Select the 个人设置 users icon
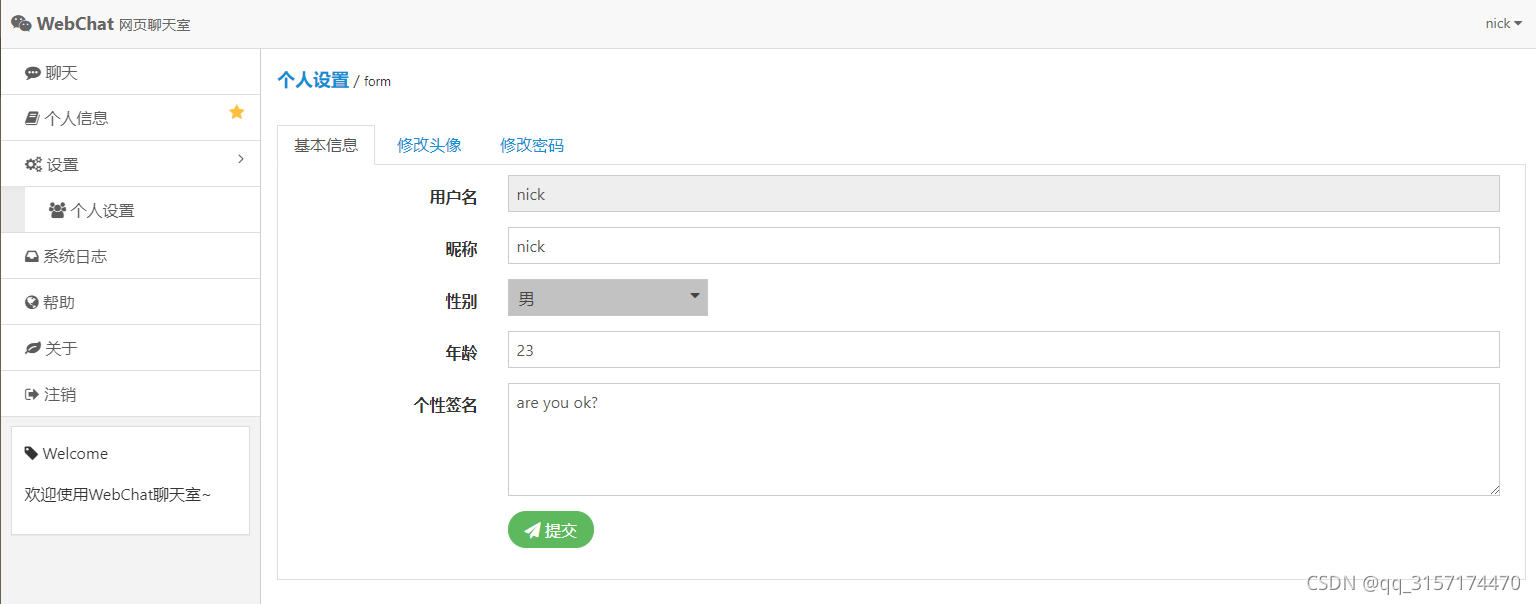The image size is (1536, 604). pyautogui.click(x=57, y=210)
